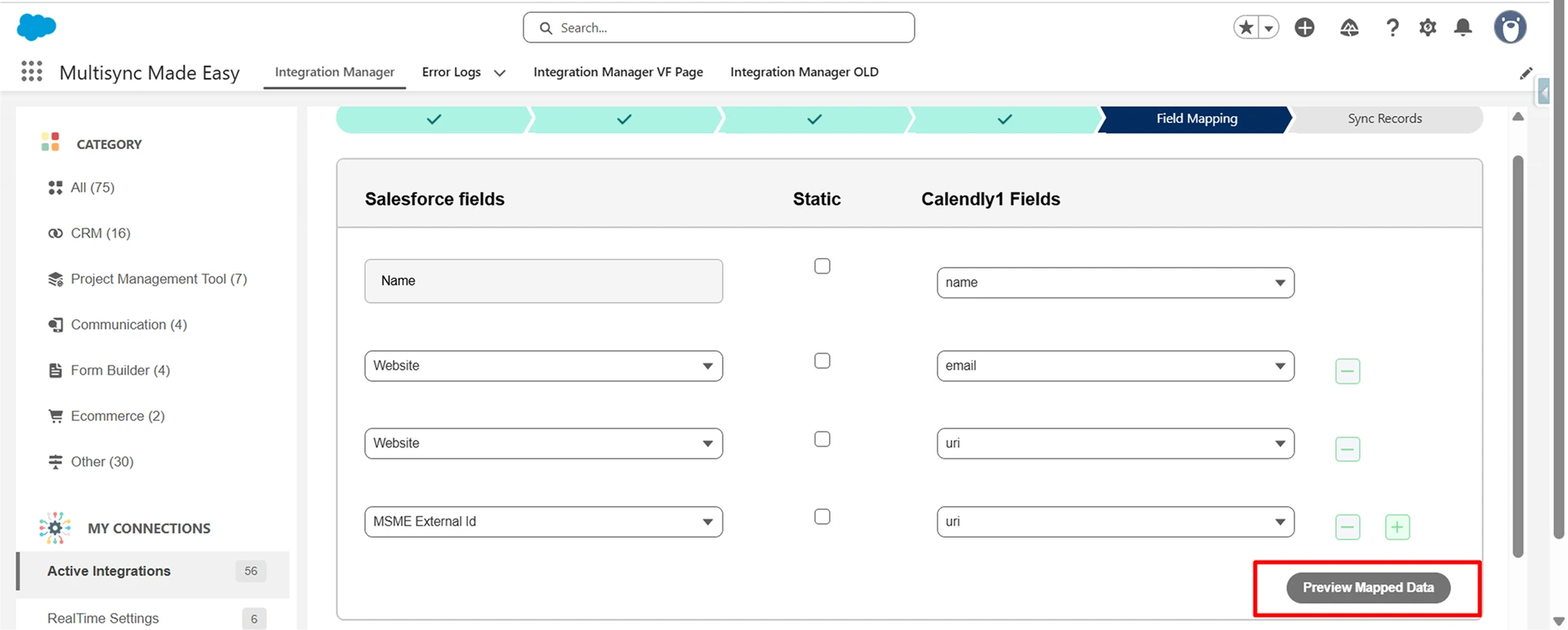This screenshot has width=1568, height=630.
Task: Open the MSME External Id dropdown
Action: pos(544,521)
